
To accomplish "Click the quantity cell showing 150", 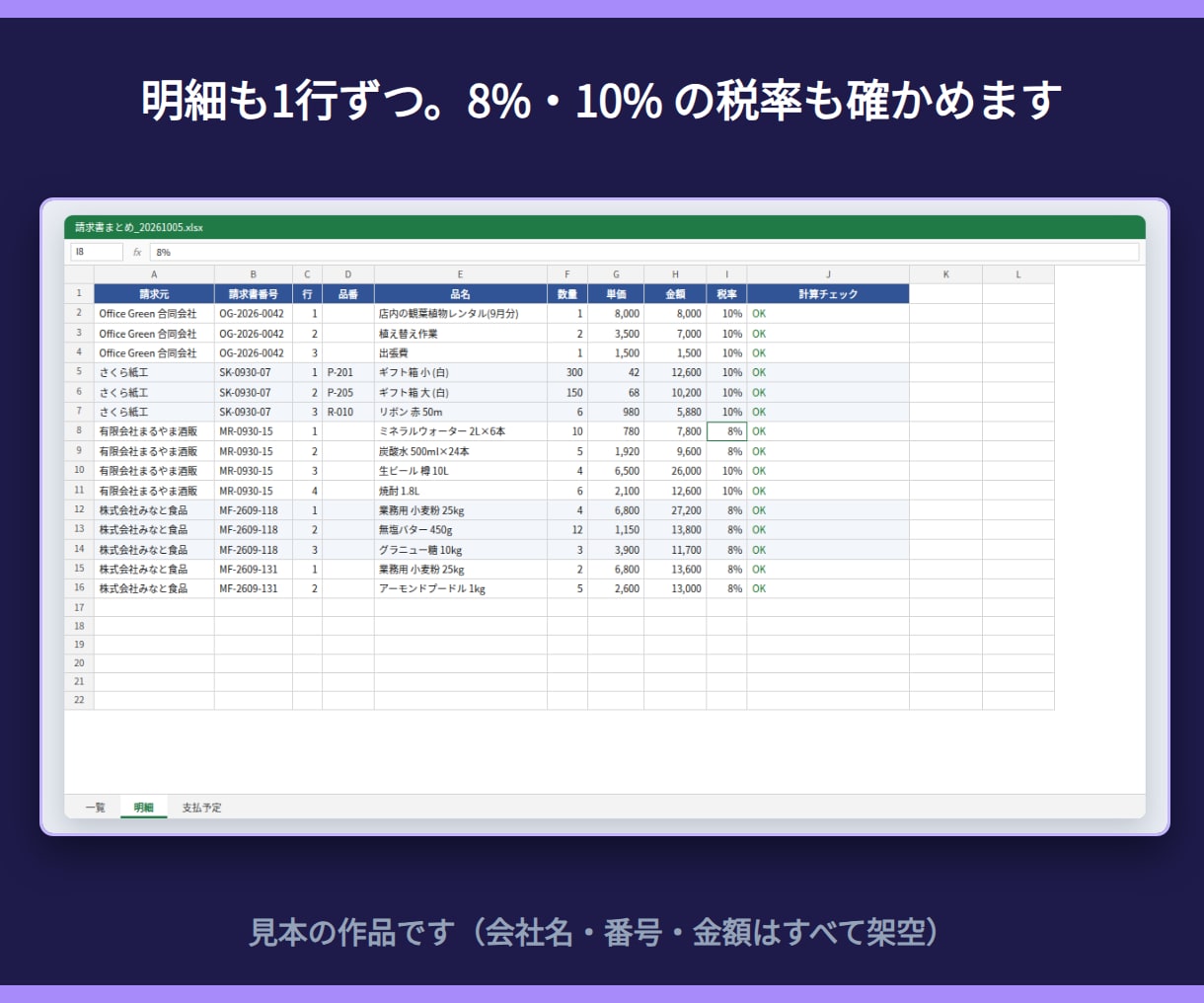I will pyautogui.click(x=567, y=393).
